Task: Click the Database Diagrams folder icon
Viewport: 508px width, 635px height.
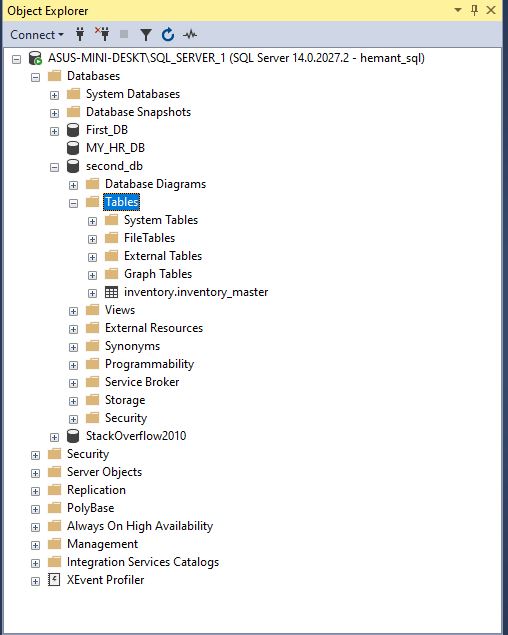Action: [x=92, y=184]
